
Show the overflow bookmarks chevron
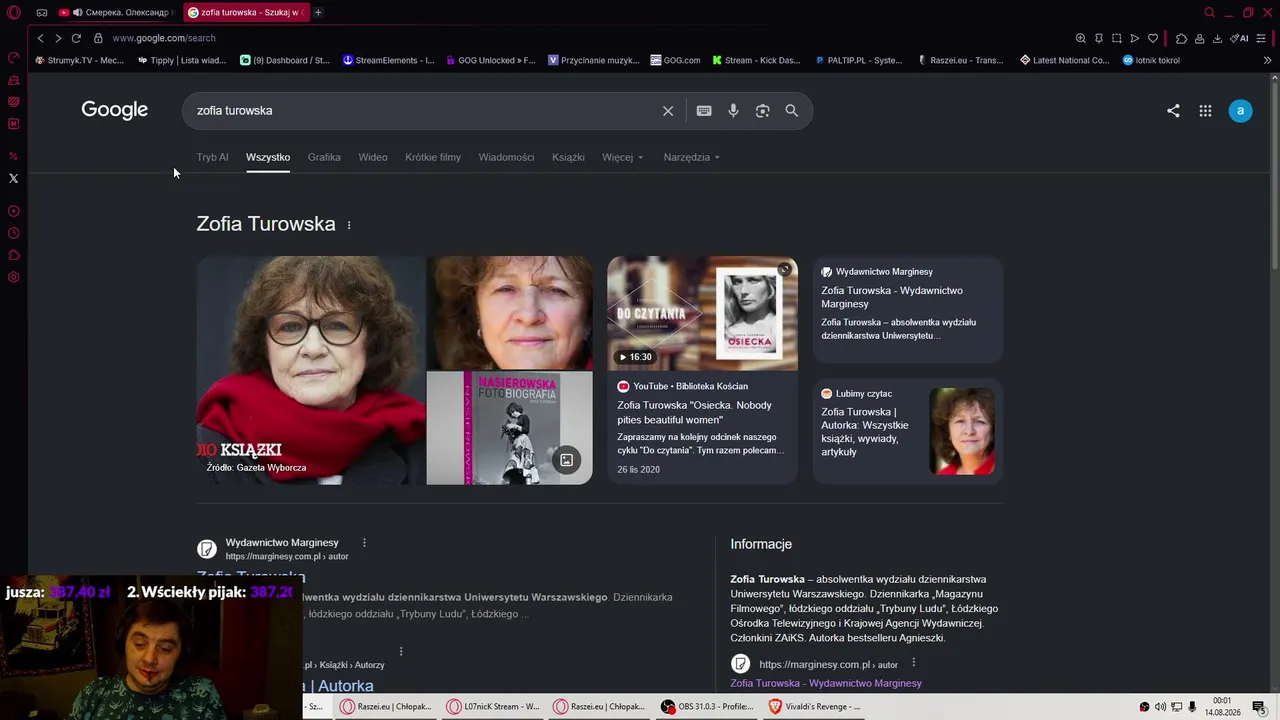click(1268, 60)
